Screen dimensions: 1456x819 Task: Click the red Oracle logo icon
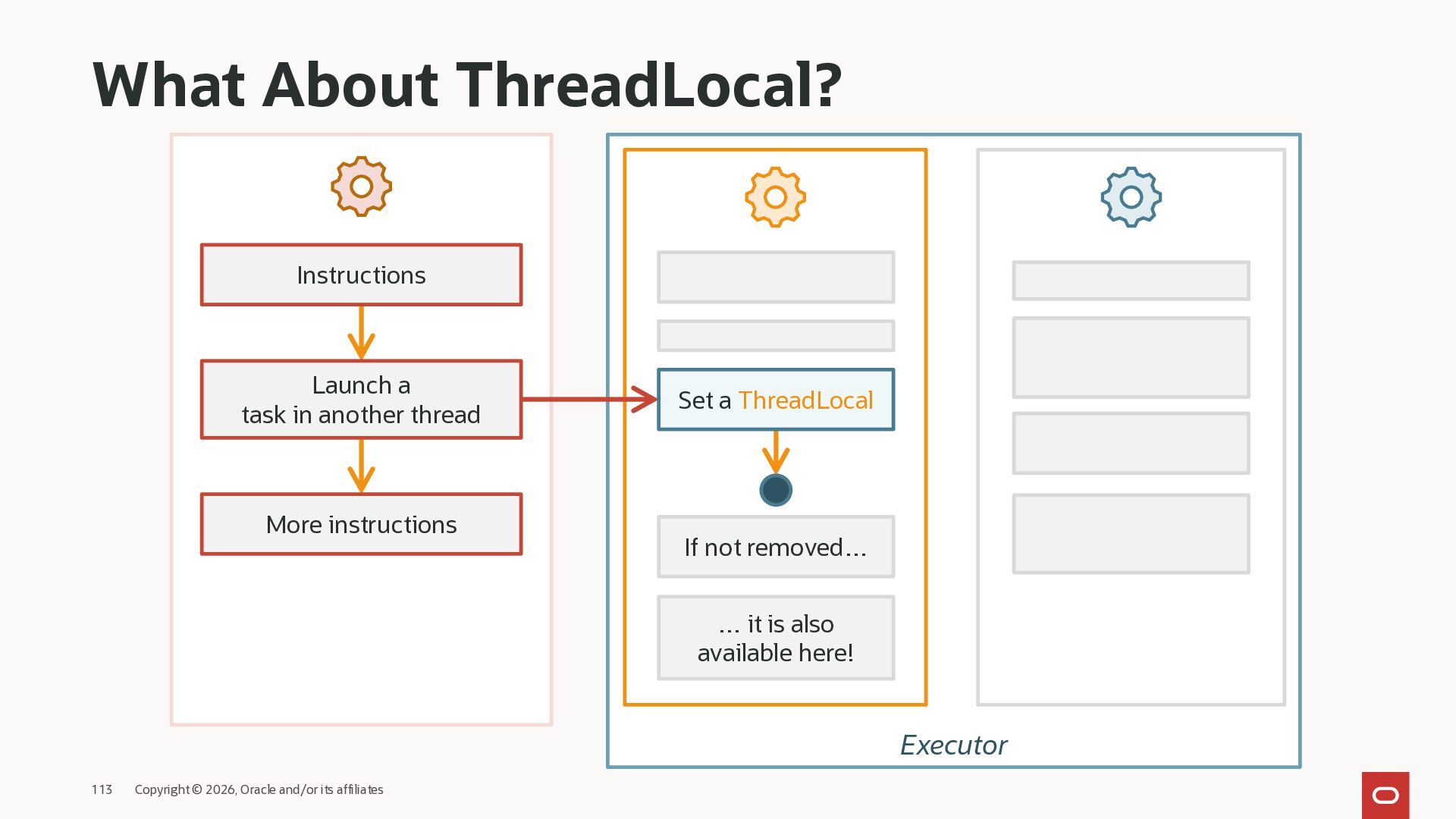pyautogui.click(x=1385, y=795)
